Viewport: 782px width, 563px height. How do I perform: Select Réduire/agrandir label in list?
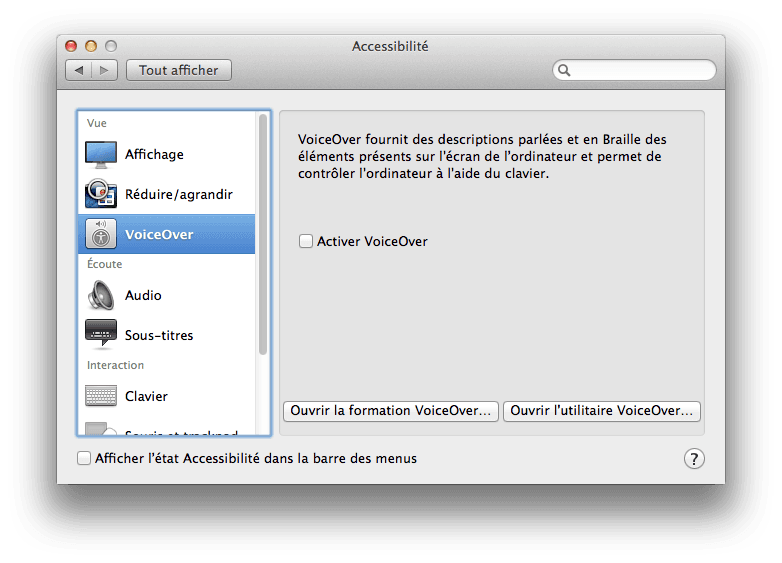[179, 194]
